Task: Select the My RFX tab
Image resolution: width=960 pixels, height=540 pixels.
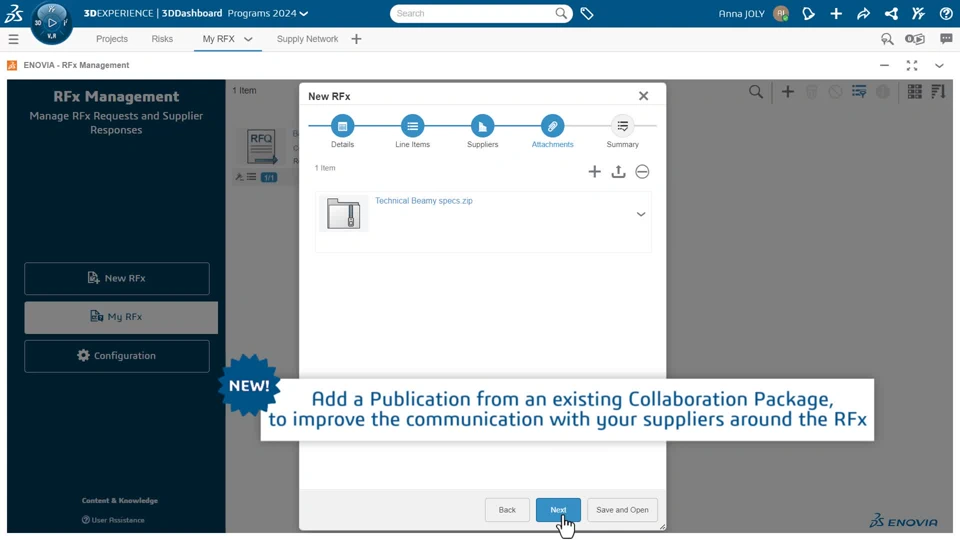Action: [x=219, y=39]
